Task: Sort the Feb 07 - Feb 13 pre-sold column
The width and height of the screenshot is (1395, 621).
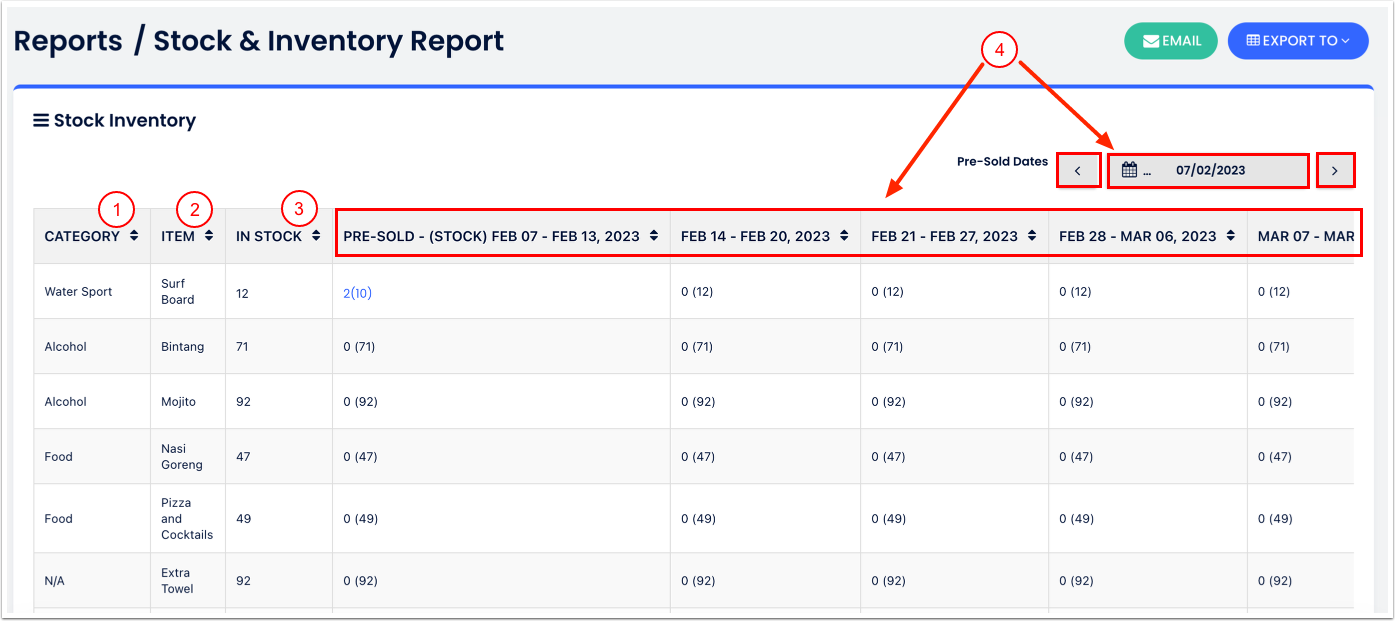Action: tap(653, 236)
